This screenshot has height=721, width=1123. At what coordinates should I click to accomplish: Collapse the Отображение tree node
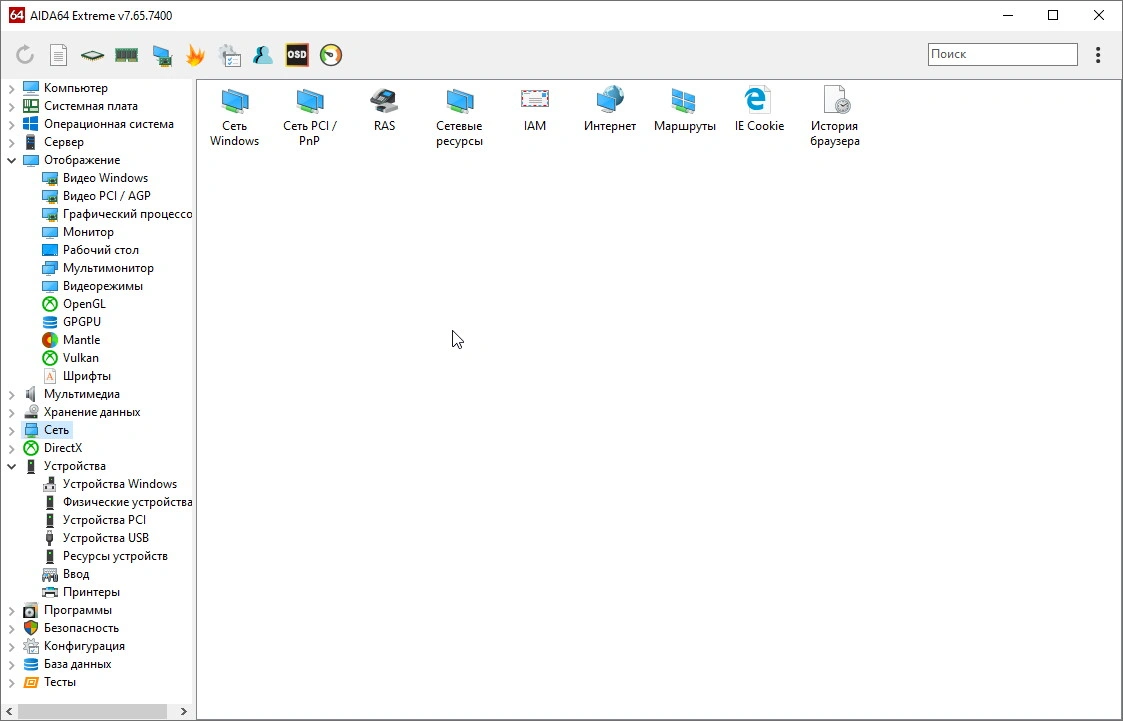coord(11,160)
